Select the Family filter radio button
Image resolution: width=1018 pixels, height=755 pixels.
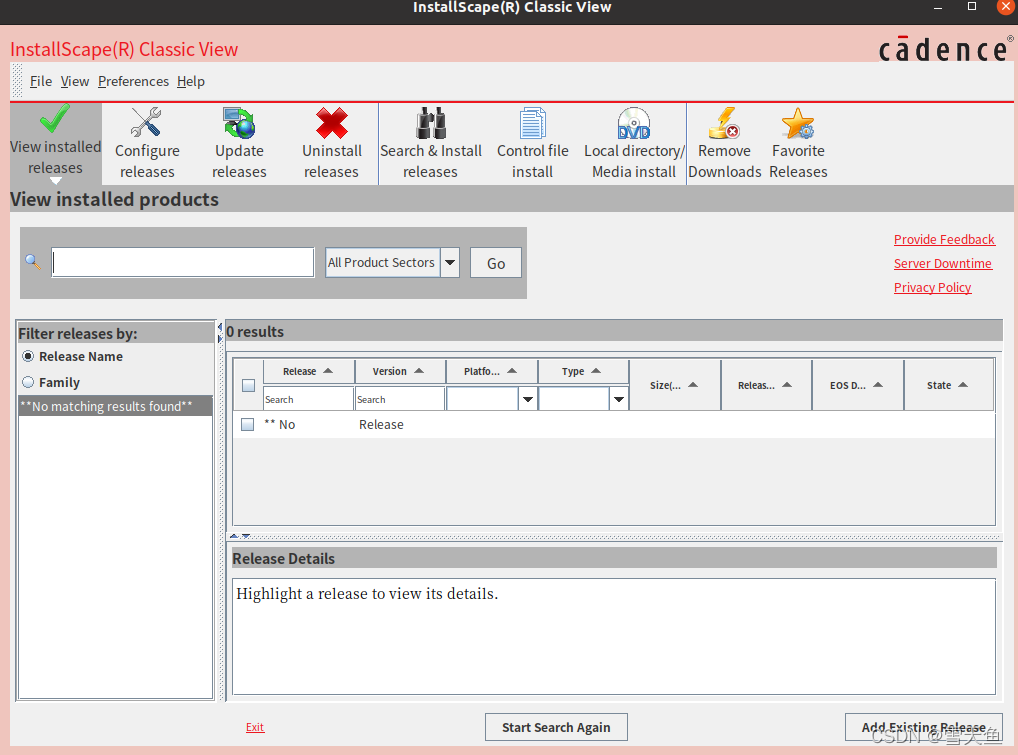(x=28, y=383)
